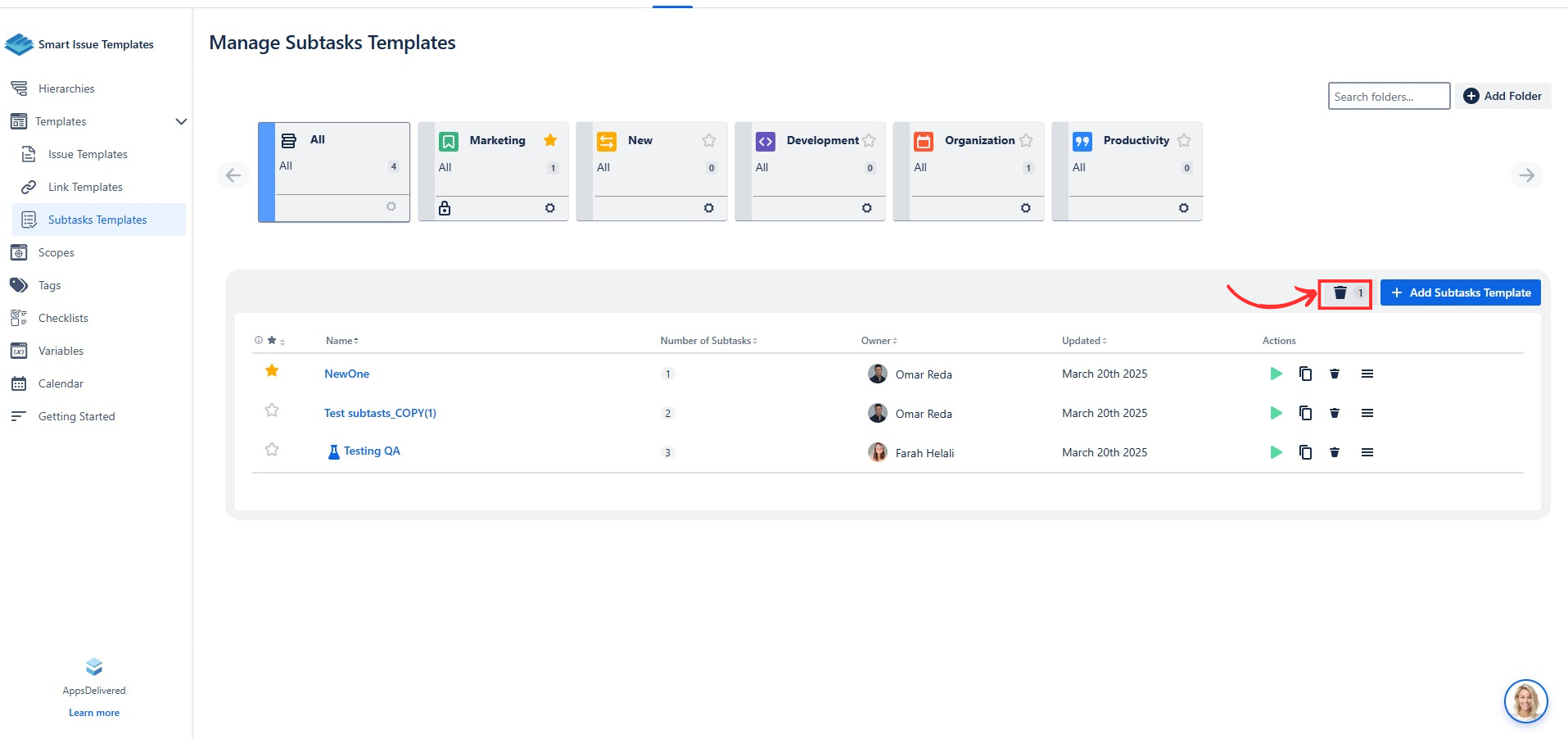This screenshot has height=739, width=1568.
Task: Copy the Test subtasts_COPY(1) template
Action: point(1305,413)
